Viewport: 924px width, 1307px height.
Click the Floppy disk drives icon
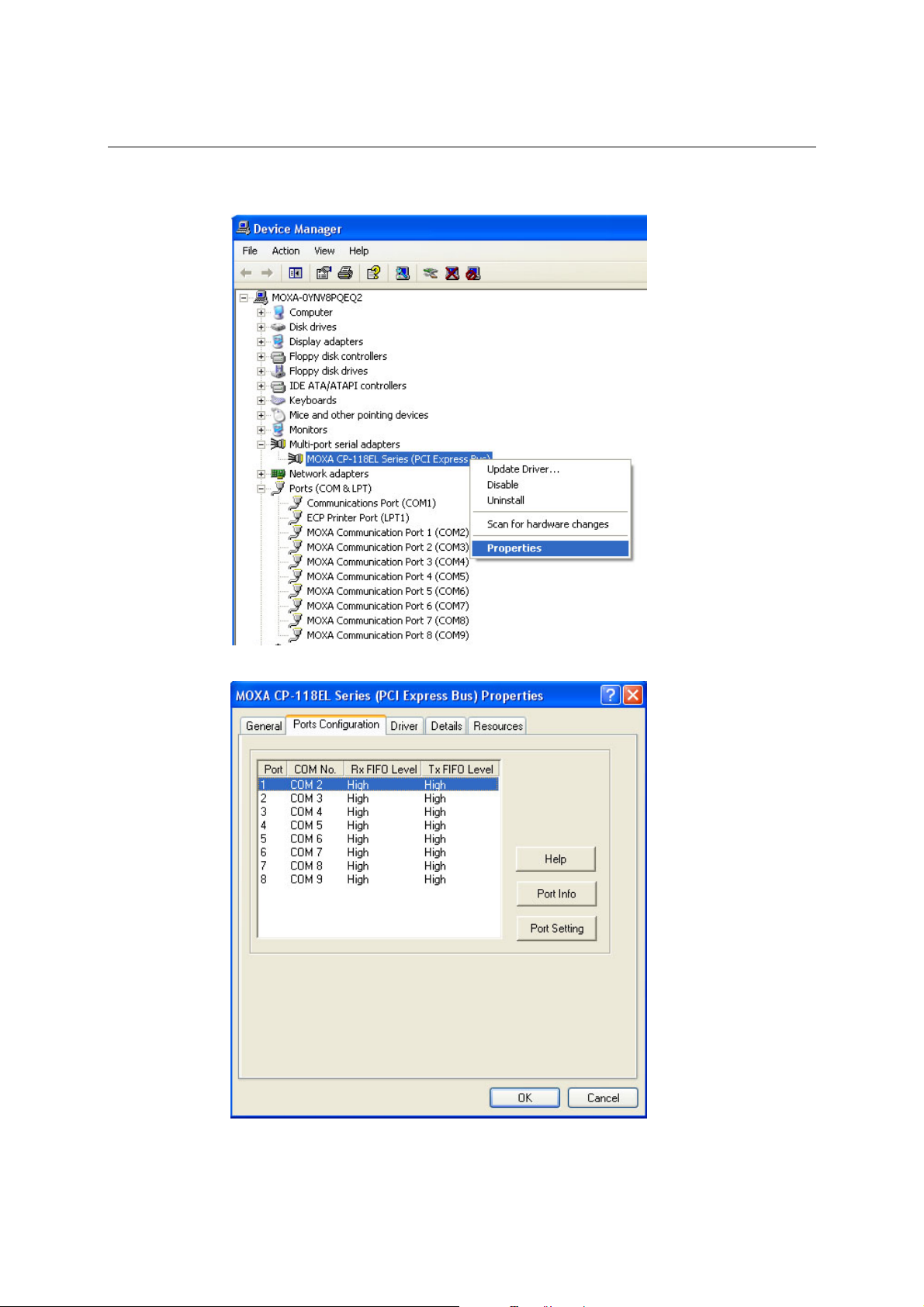point(279,372)
